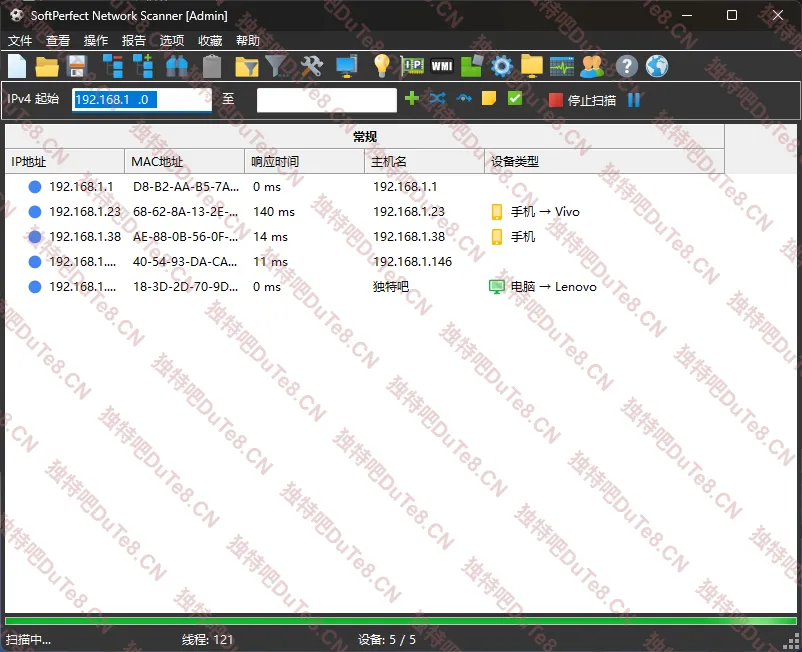Sort by the IP地址 column header
This screenshot has height=652, width=802.
(x=64, y=162)
